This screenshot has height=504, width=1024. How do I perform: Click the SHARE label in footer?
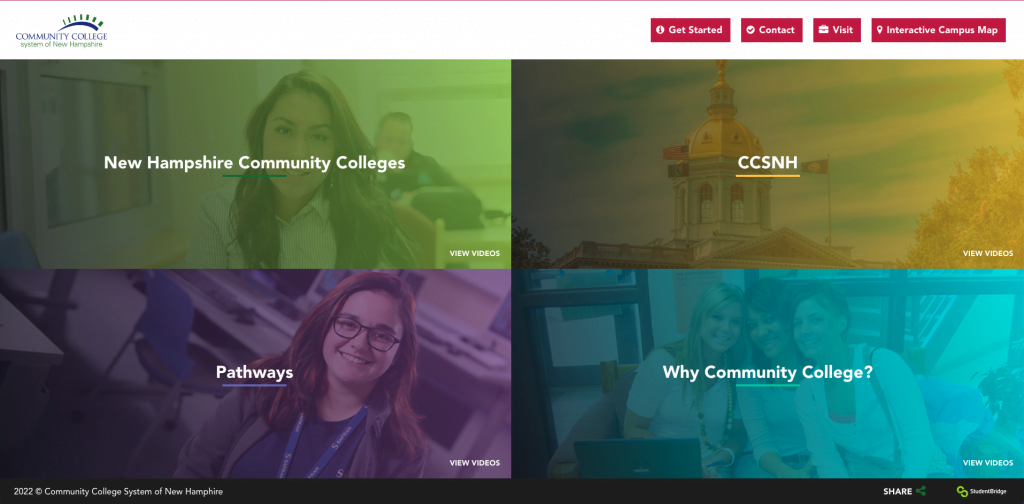(x=897, y=492)
